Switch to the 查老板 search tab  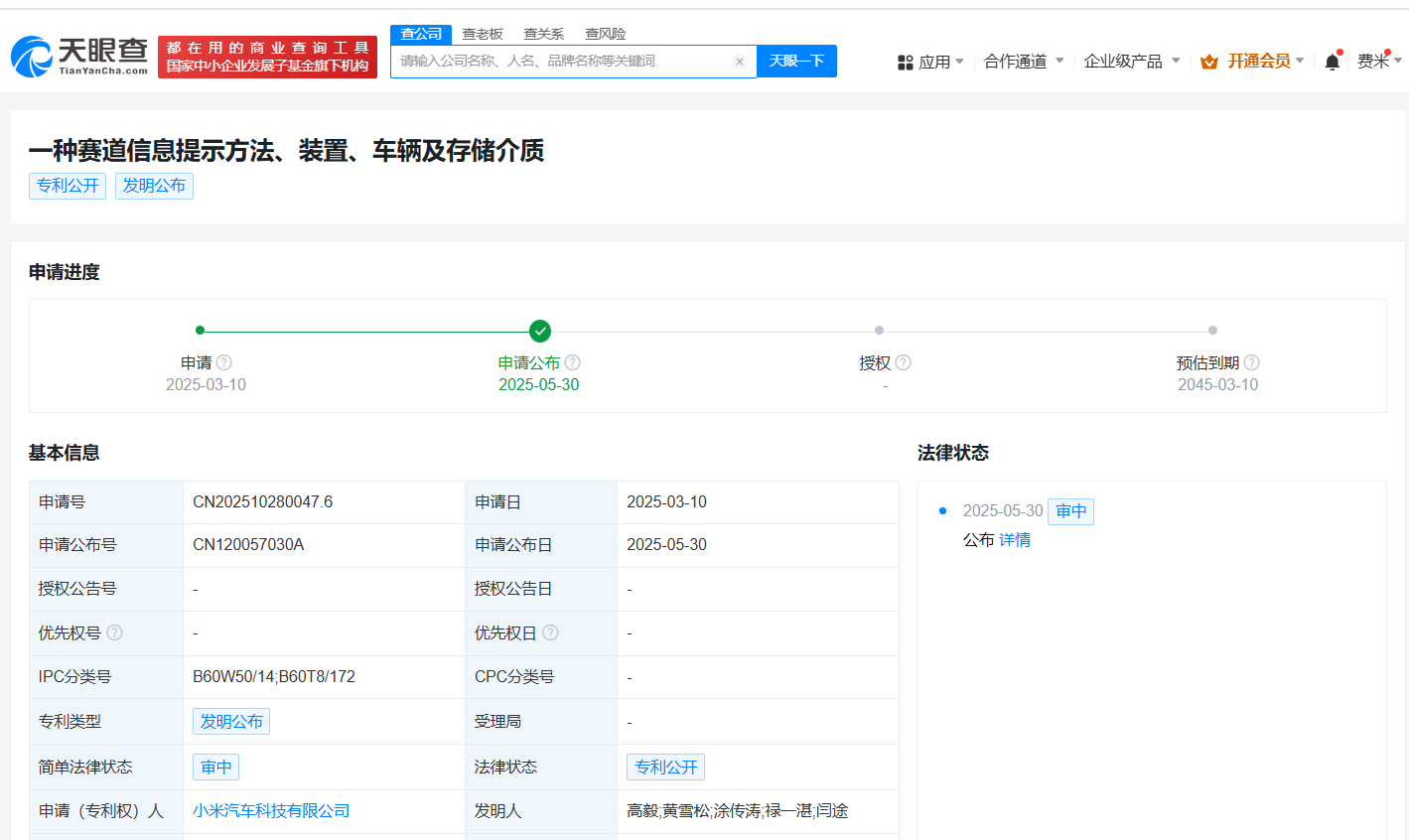click(x=483, y=34)
